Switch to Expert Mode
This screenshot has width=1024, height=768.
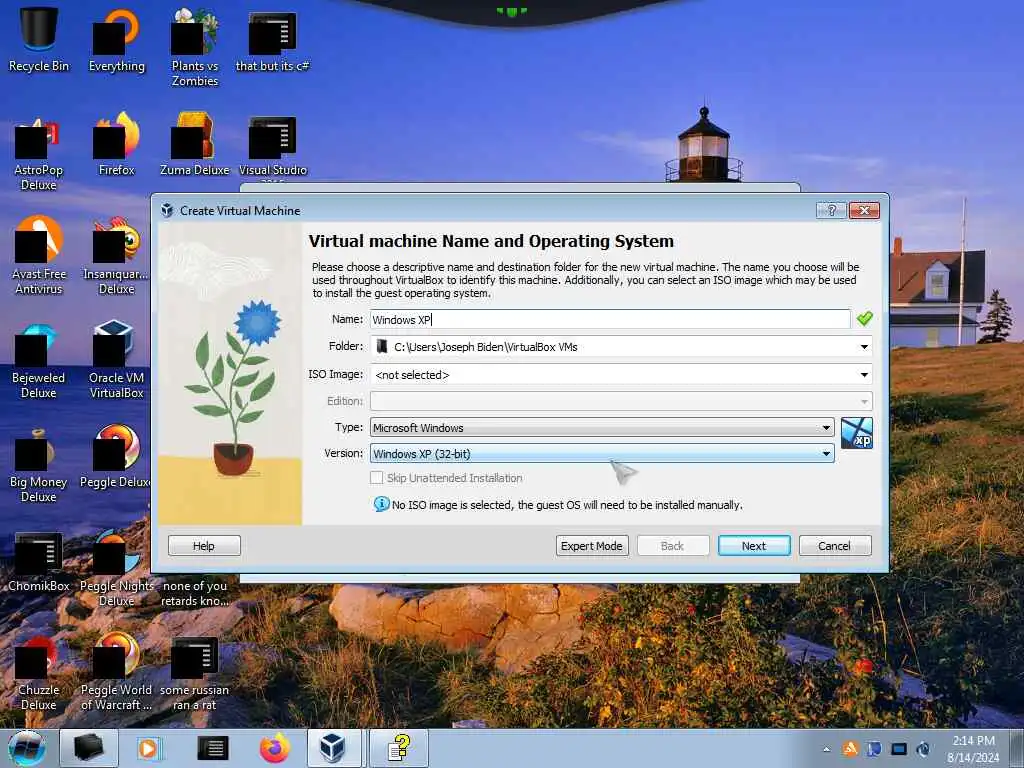592,545
